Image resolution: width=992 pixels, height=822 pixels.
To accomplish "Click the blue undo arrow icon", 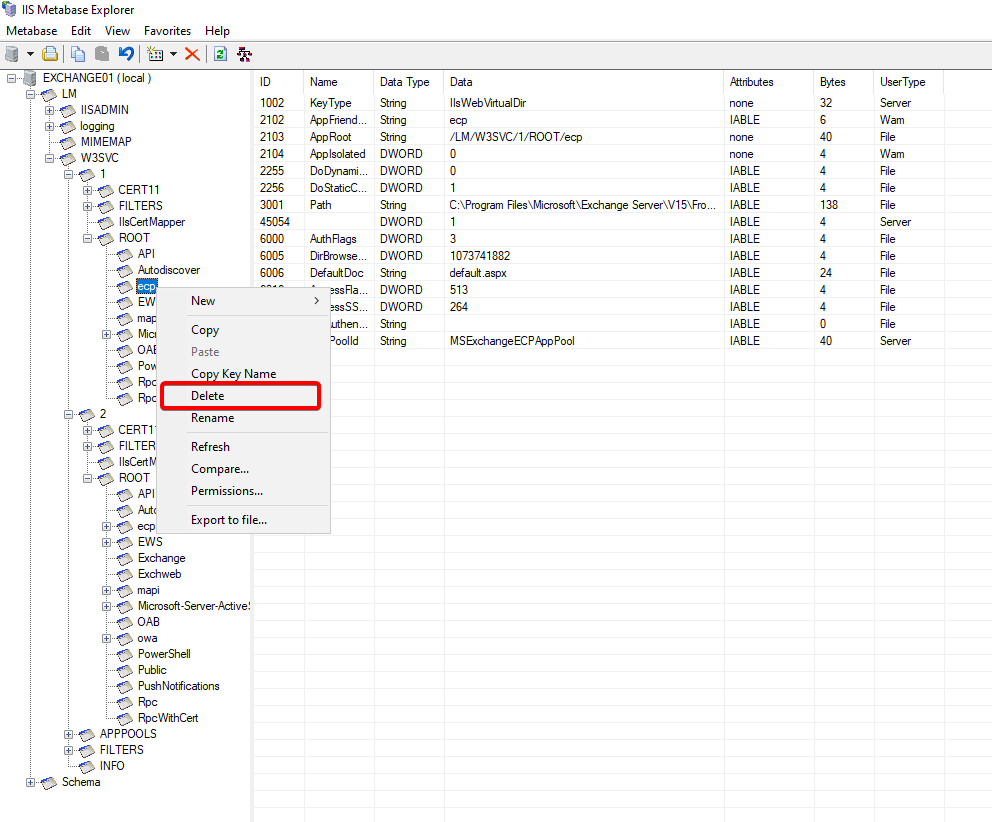I will click(126, 54).
